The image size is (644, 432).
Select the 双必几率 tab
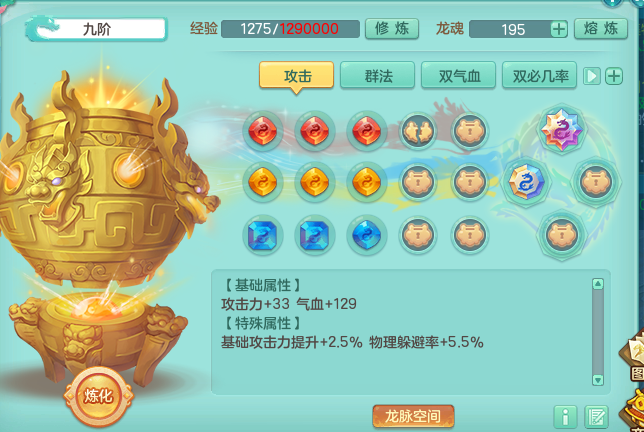click(540, 75)
